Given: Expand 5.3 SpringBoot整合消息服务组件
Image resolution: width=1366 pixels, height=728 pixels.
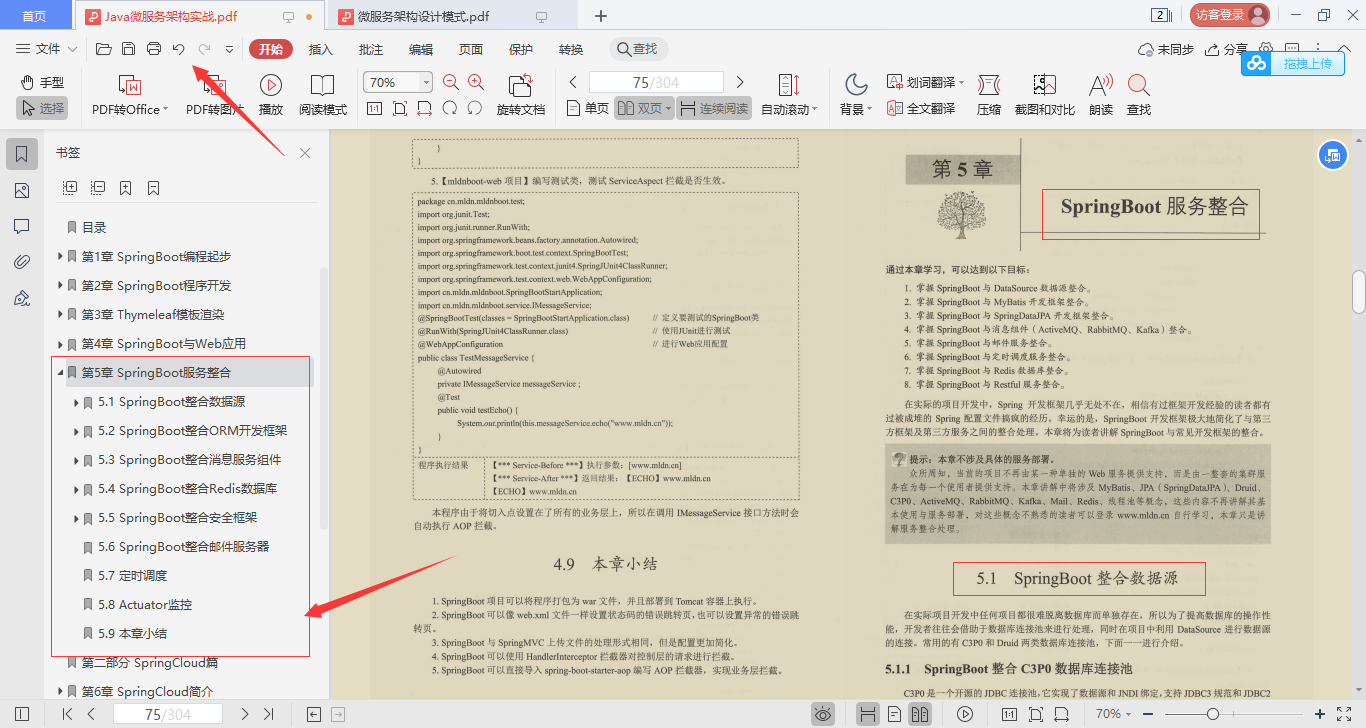Looking at the screenshot, I should [x=78, y=460].
